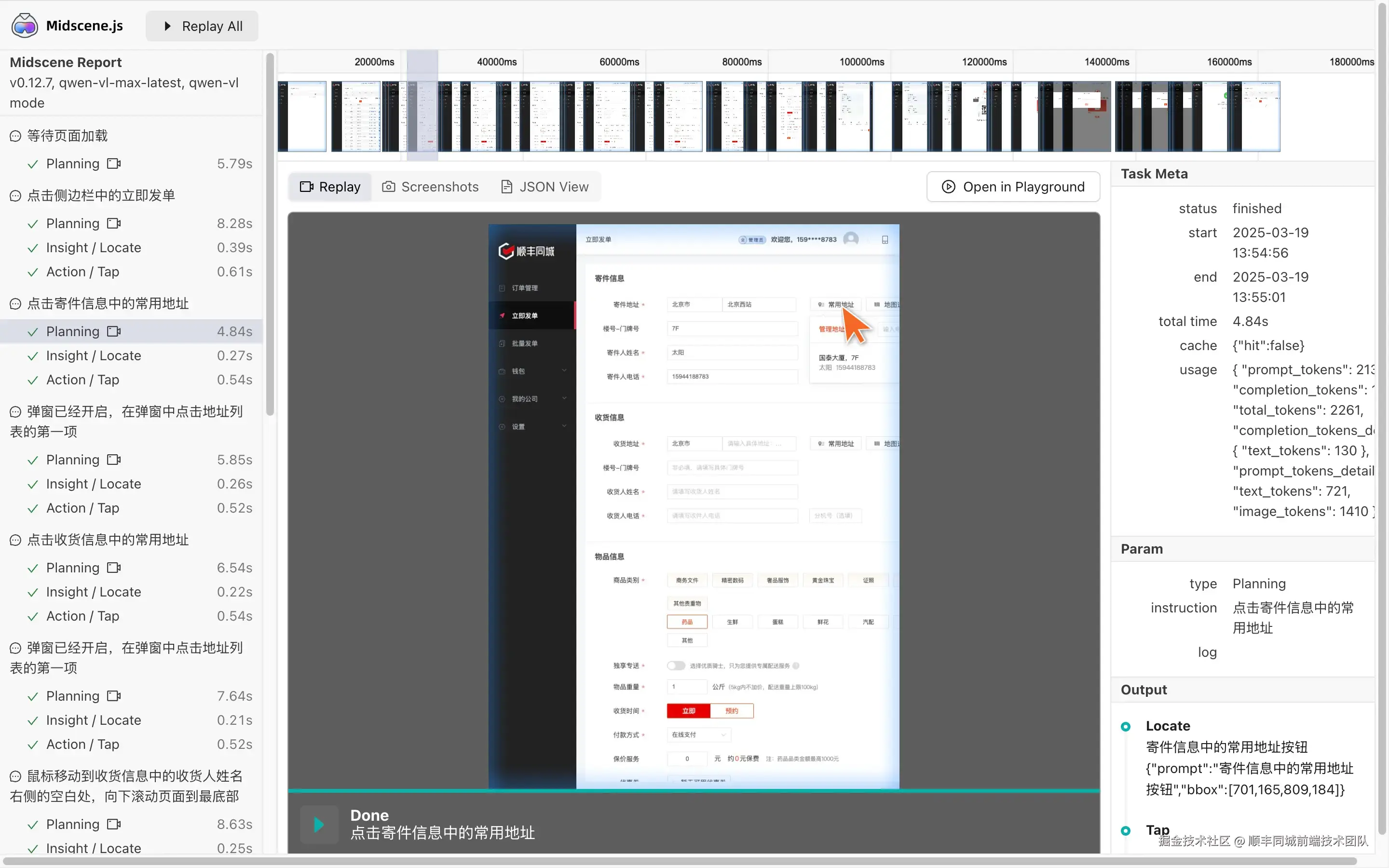Click the sidebar vertical scrollbar

pyautogui.click(x=270, y=235)
